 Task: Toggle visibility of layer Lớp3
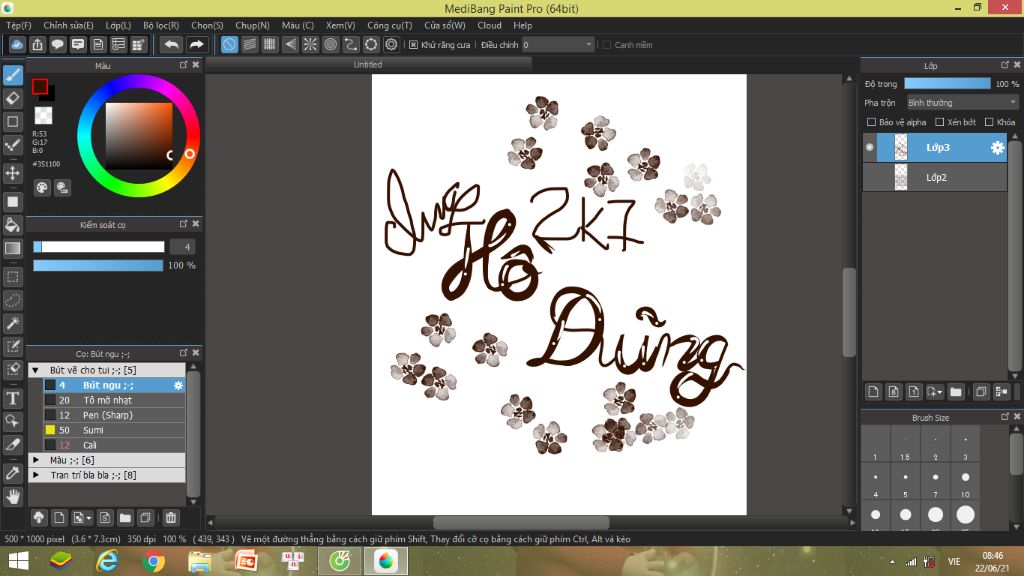tap(870, 148)
